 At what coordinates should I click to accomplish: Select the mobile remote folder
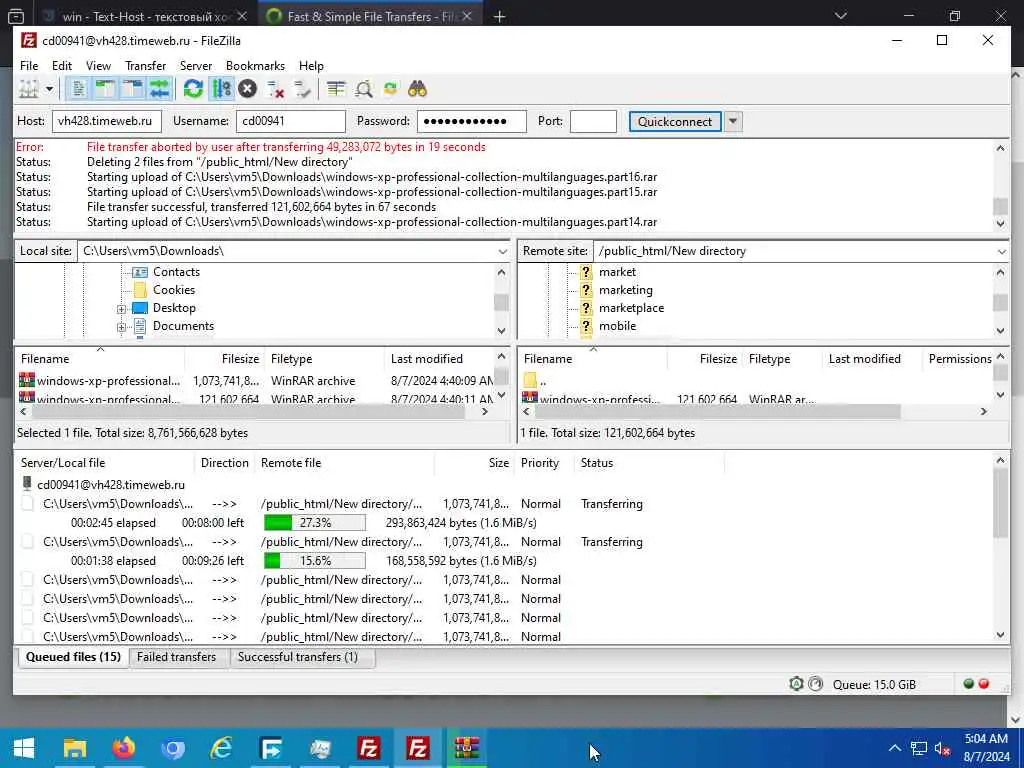(x=617, y=326)
